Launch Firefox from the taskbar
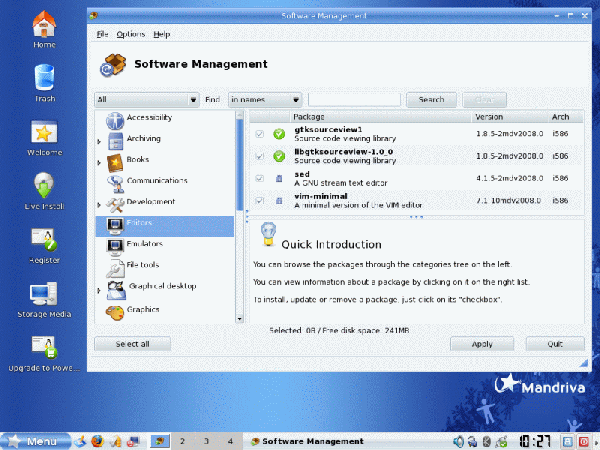This screenshot has height=450, width=600. 97,440
